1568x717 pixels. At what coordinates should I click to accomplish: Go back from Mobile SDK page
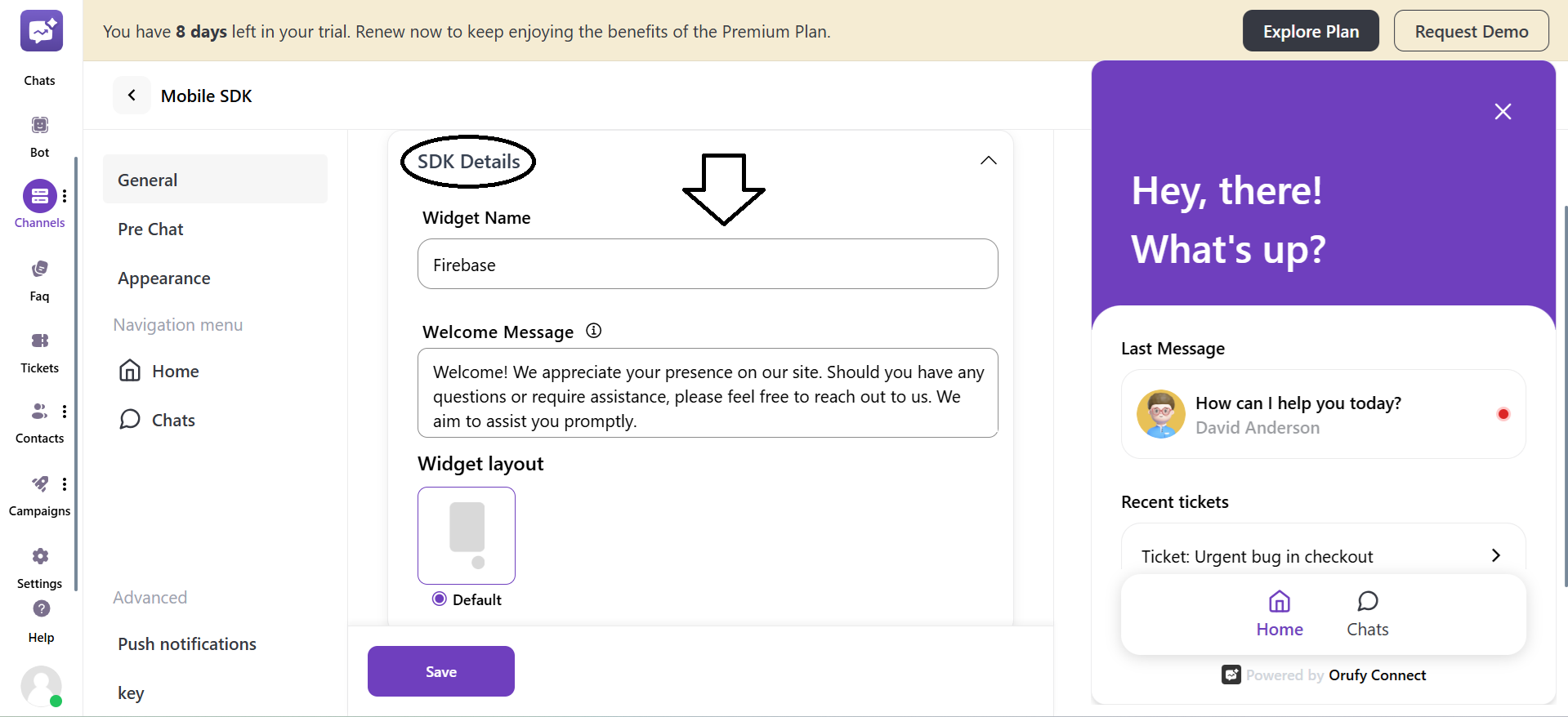132,96
